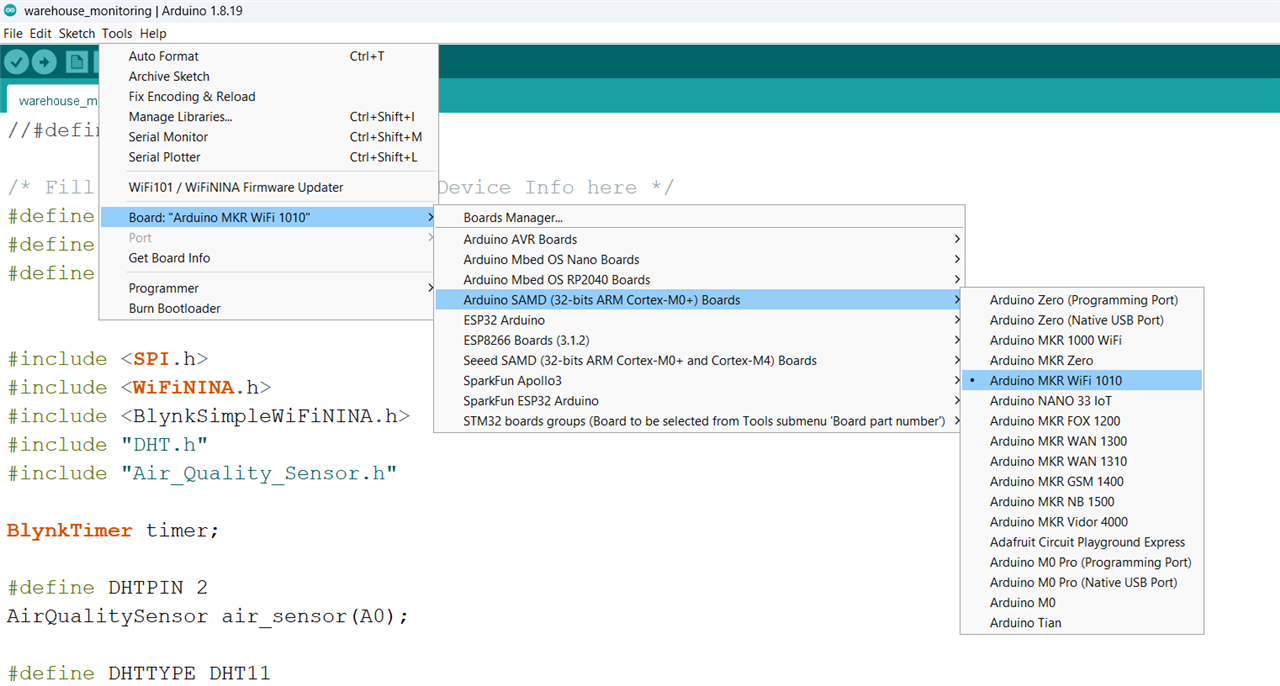
Task: Click the Arduino logo in title bar
Action: pyautogui.click(x=10, y=11)
